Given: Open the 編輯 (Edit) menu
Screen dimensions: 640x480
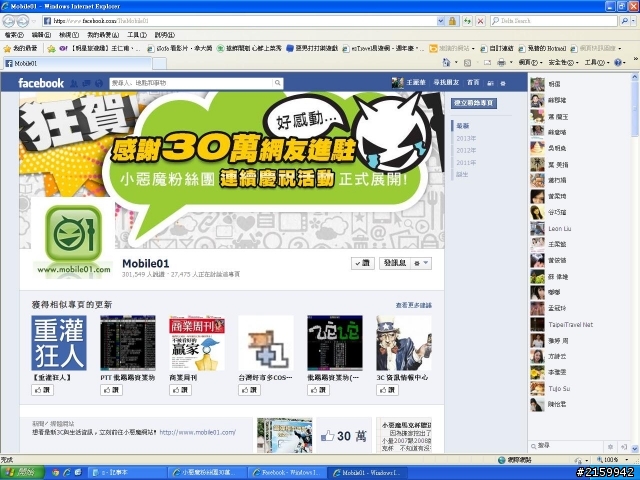Looking at the screenshot, I should tap(41, 35).
